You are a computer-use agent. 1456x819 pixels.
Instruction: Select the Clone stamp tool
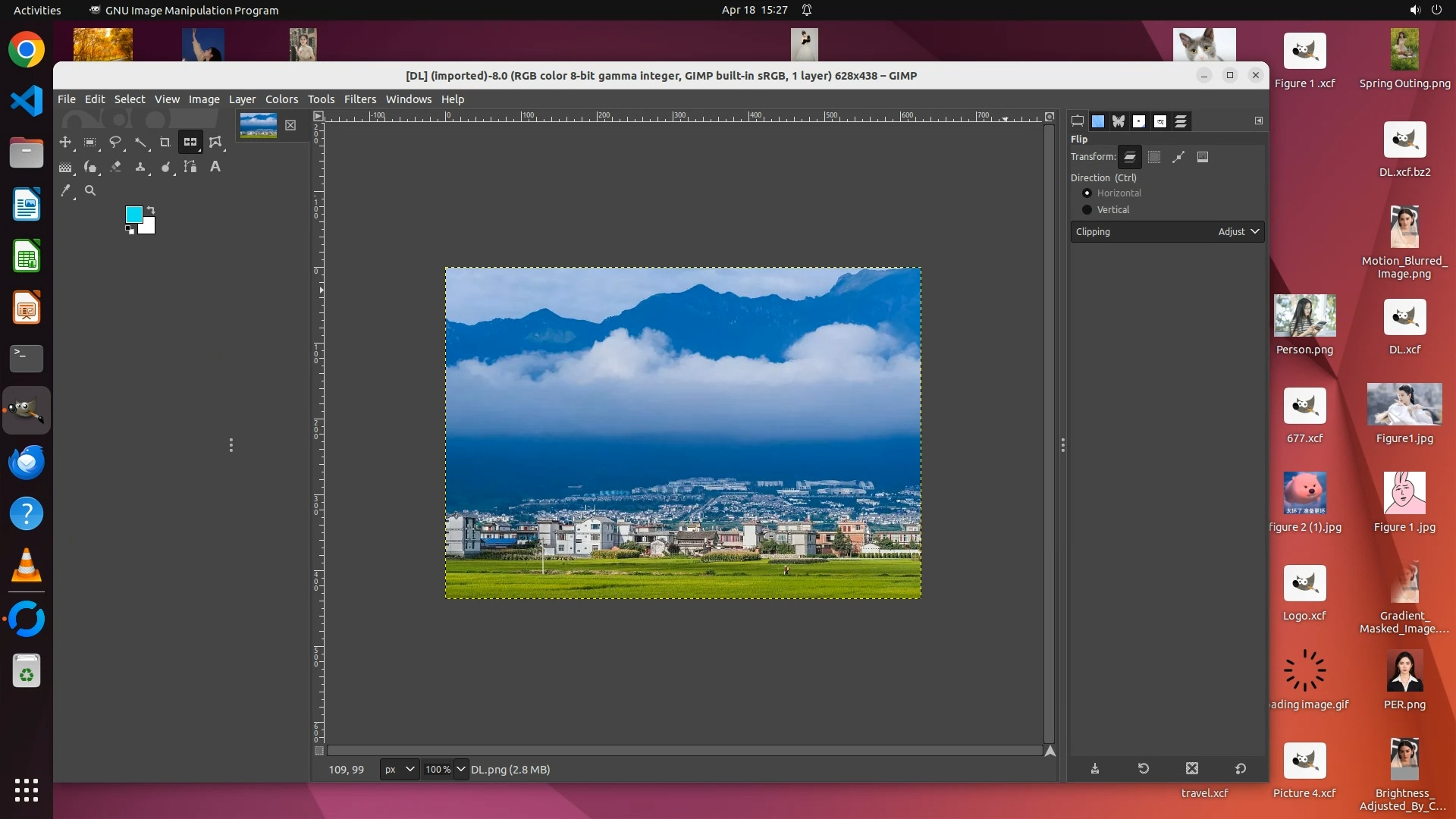pyautogui.click(x=140, y=167)
